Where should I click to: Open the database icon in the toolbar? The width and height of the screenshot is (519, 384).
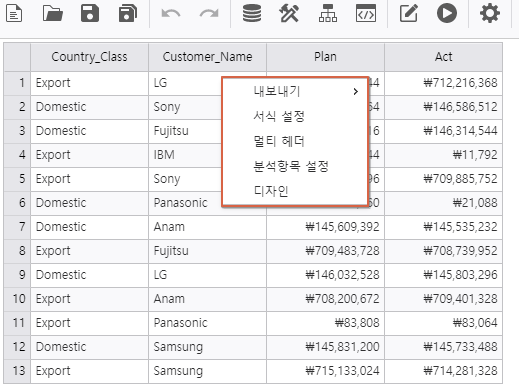pyautogui.click(x=252, y=13)
